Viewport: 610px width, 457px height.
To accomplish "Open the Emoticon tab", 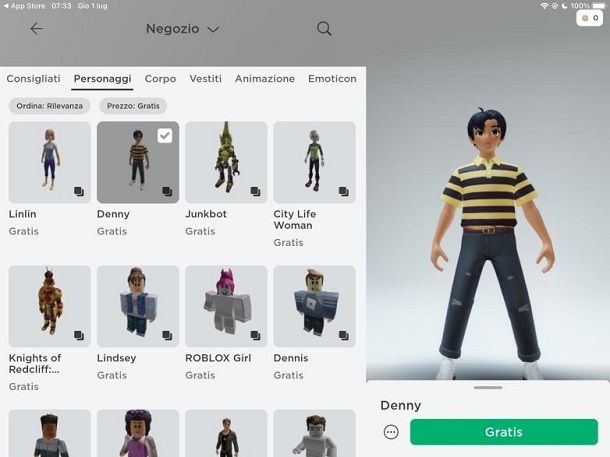I will click(x=332, y=79).
